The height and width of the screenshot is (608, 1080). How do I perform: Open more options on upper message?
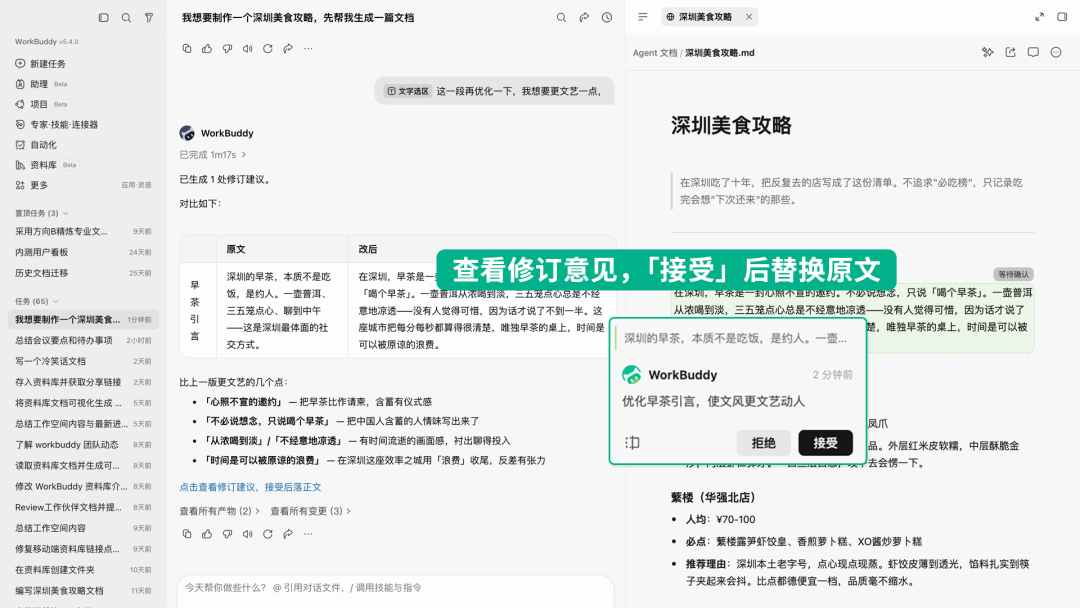[308, 49]
